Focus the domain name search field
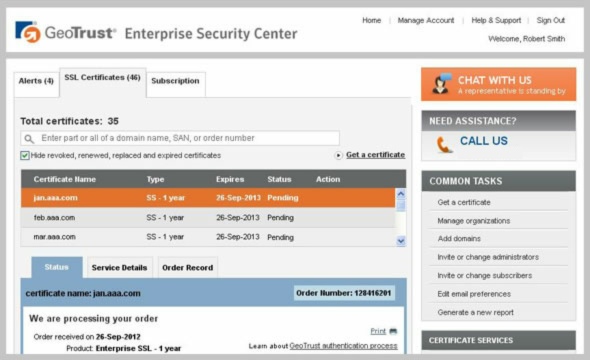The width and height of the screenshot is (590, 360). tap(180, 138)
